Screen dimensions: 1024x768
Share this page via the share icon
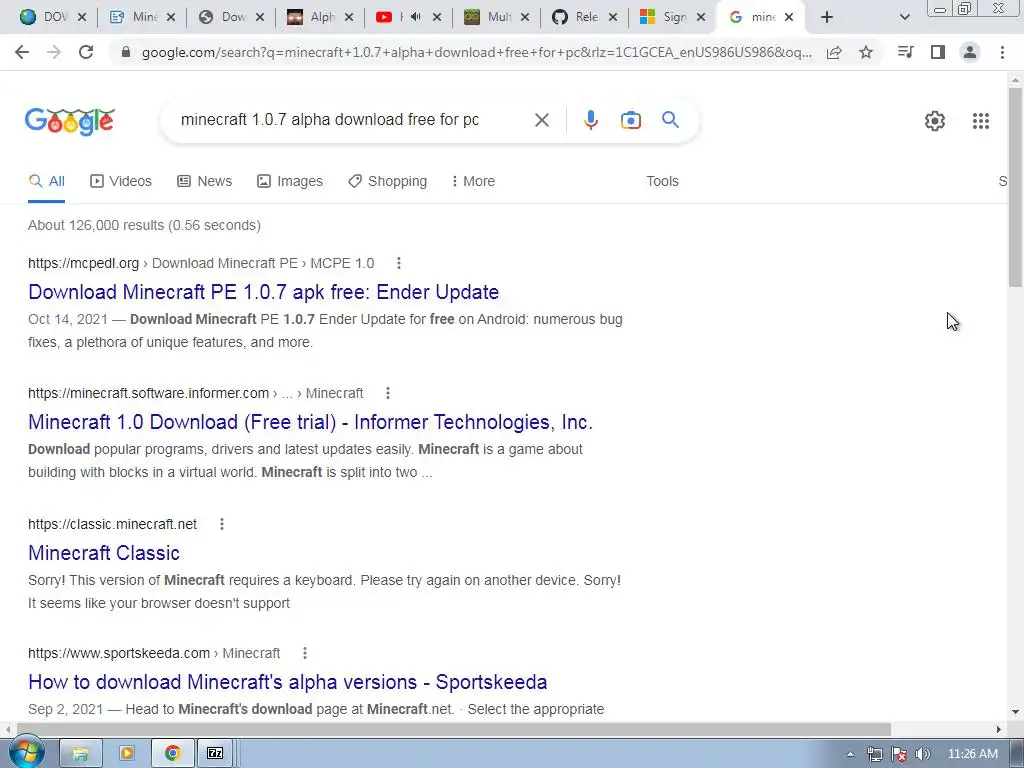[834, 52]
